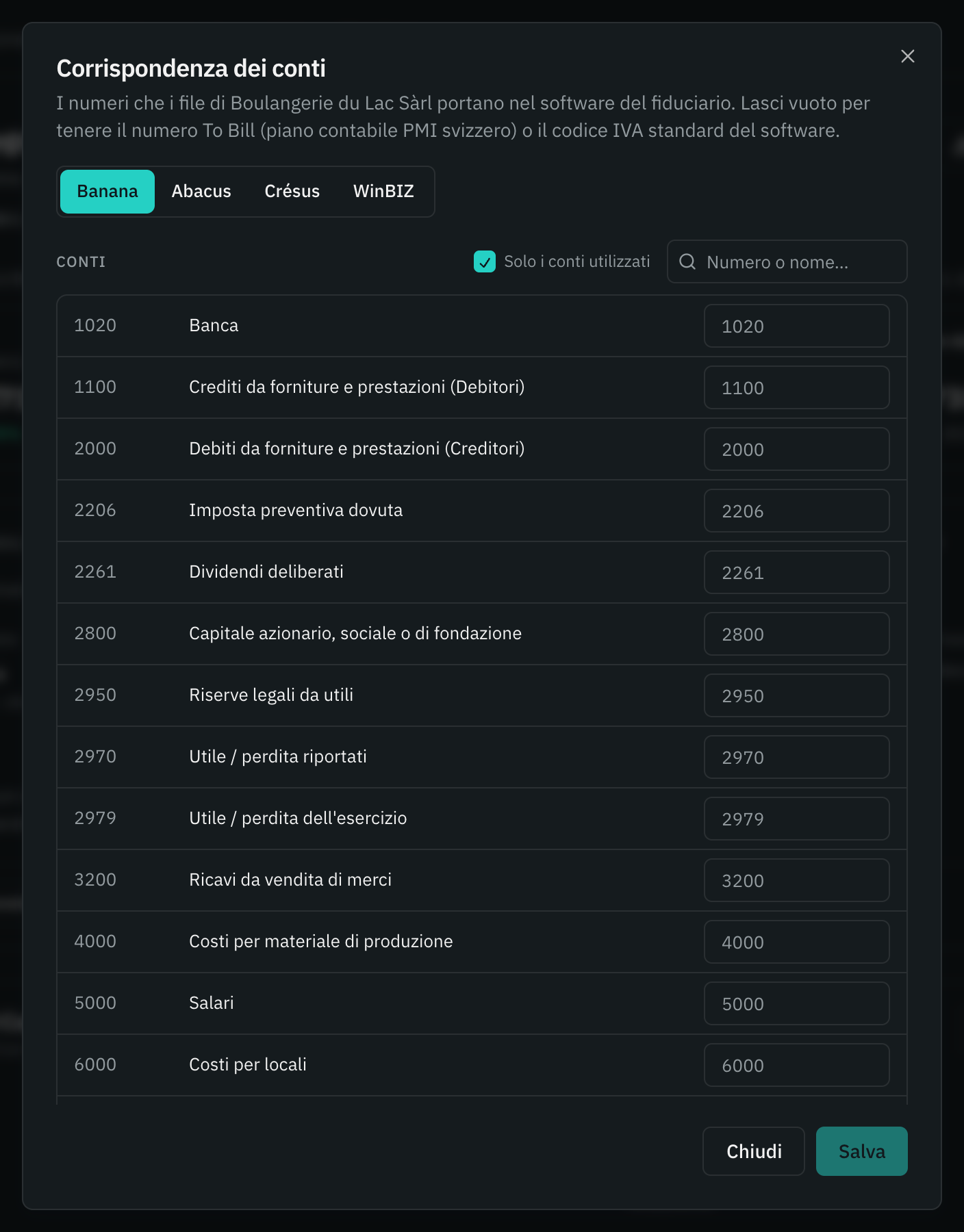Edit mapping field for Creditori 2000
The image size is (964, 1232).
797,449
